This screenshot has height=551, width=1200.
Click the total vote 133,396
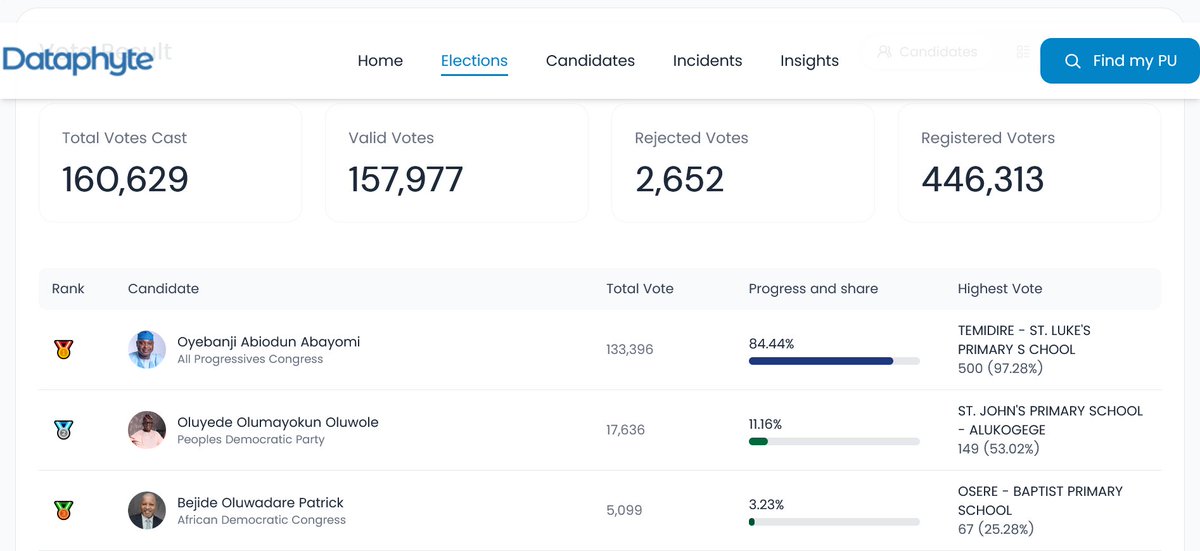pos(630,349)
